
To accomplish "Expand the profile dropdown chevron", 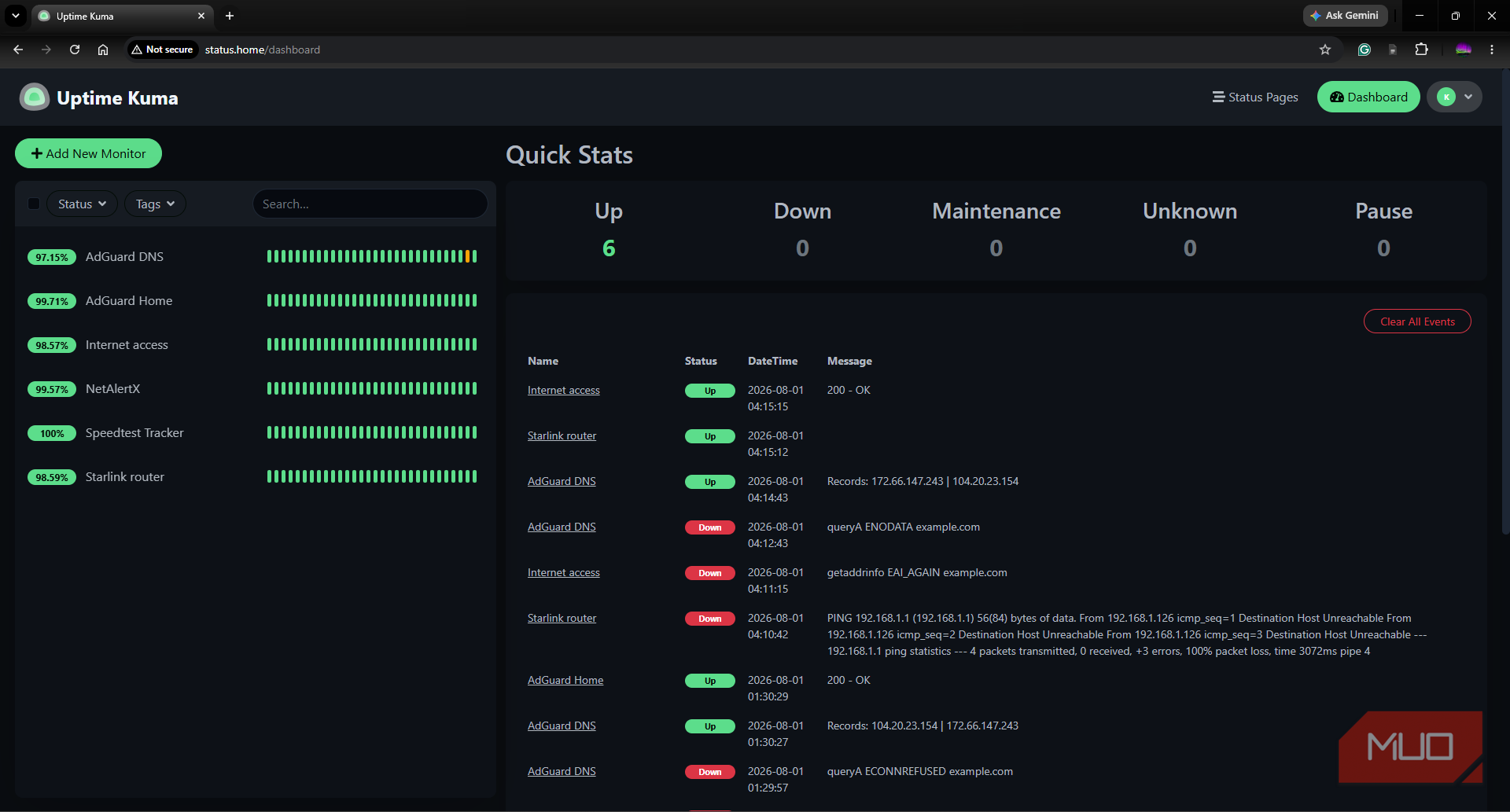I will pos(1468,97).
